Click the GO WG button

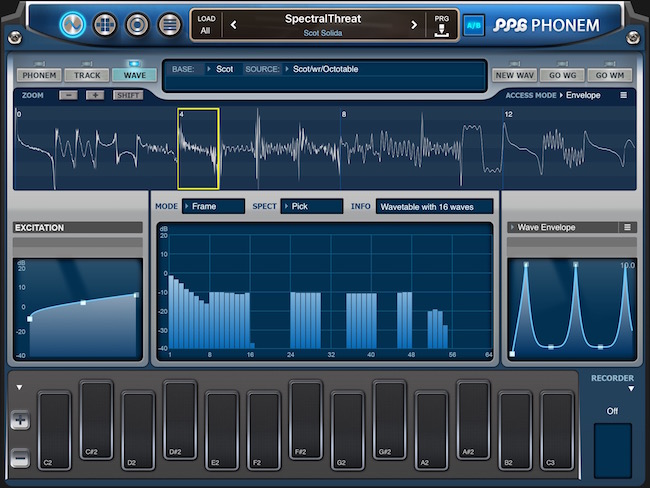562,75
